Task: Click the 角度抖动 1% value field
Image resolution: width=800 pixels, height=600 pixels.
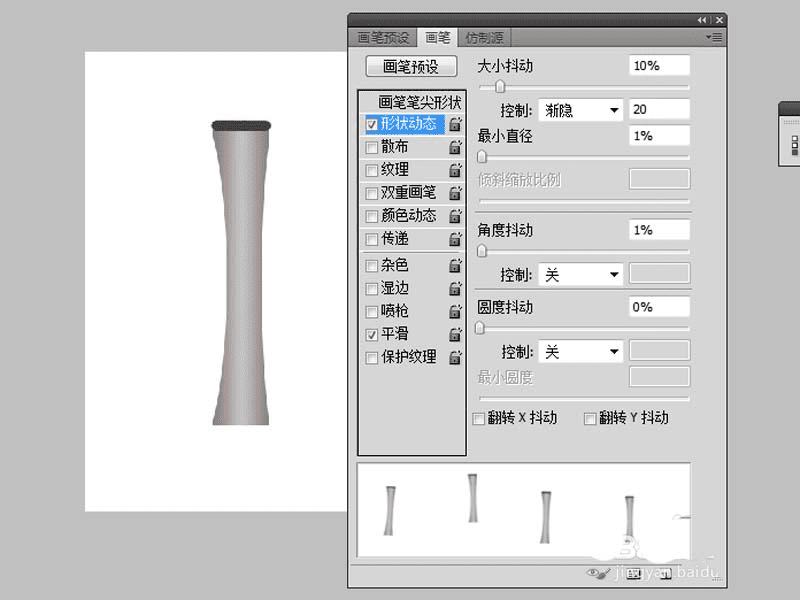Action: click(x=659, y=230)
